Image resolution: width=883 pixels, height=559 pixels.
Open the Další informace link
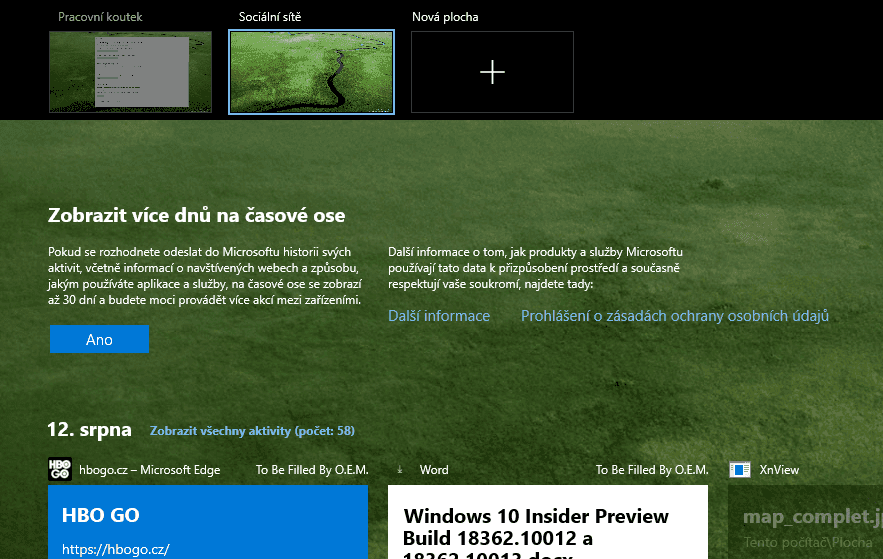click(x=439, y=316)
